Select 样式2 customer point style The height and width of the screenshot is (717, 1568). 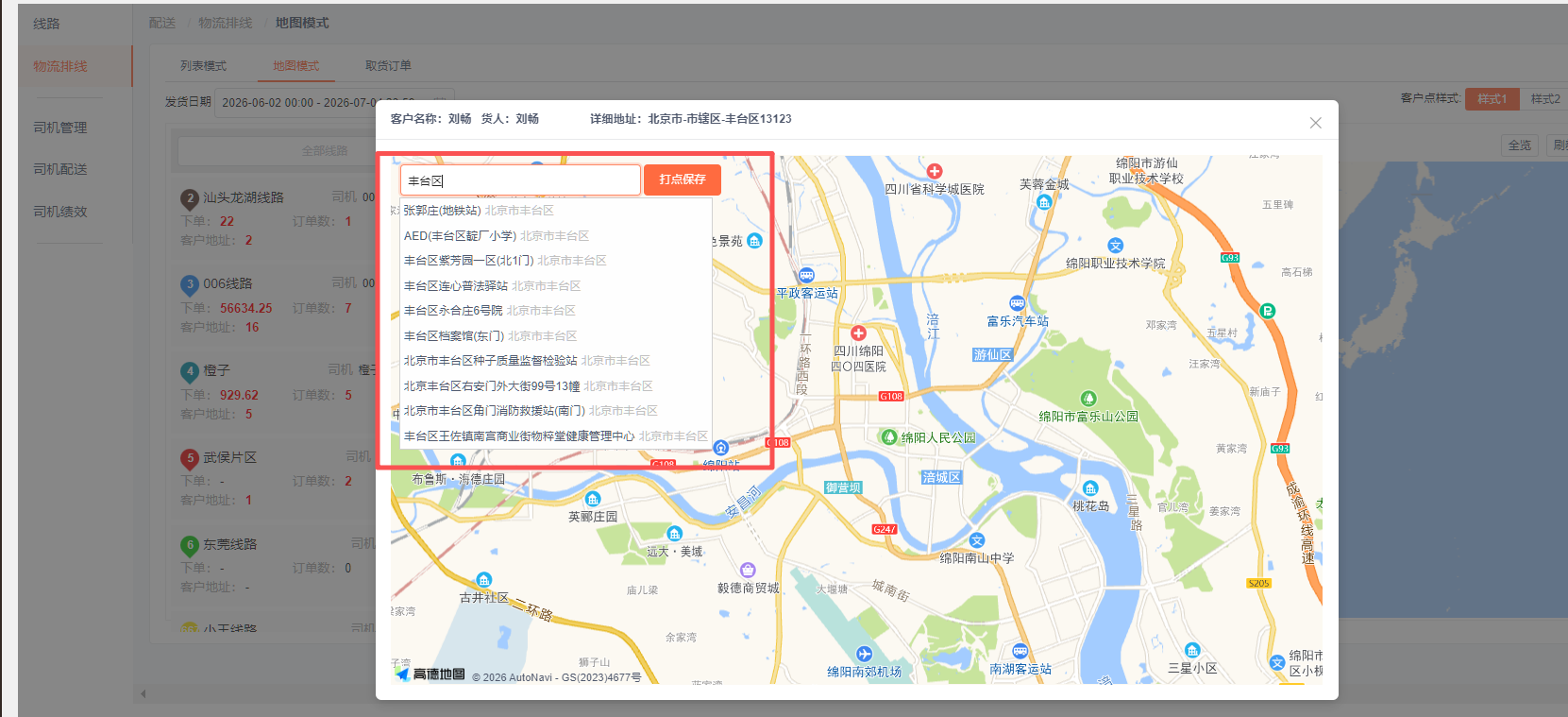tap(1544, 98)
